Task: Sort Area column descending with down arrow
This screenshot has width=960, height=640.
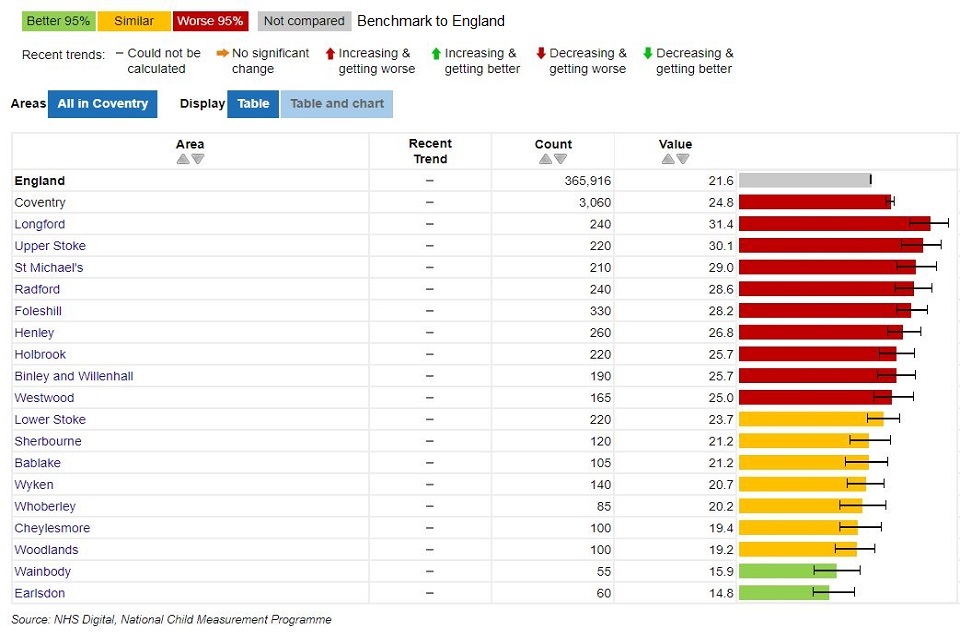Action: (198, 159)
